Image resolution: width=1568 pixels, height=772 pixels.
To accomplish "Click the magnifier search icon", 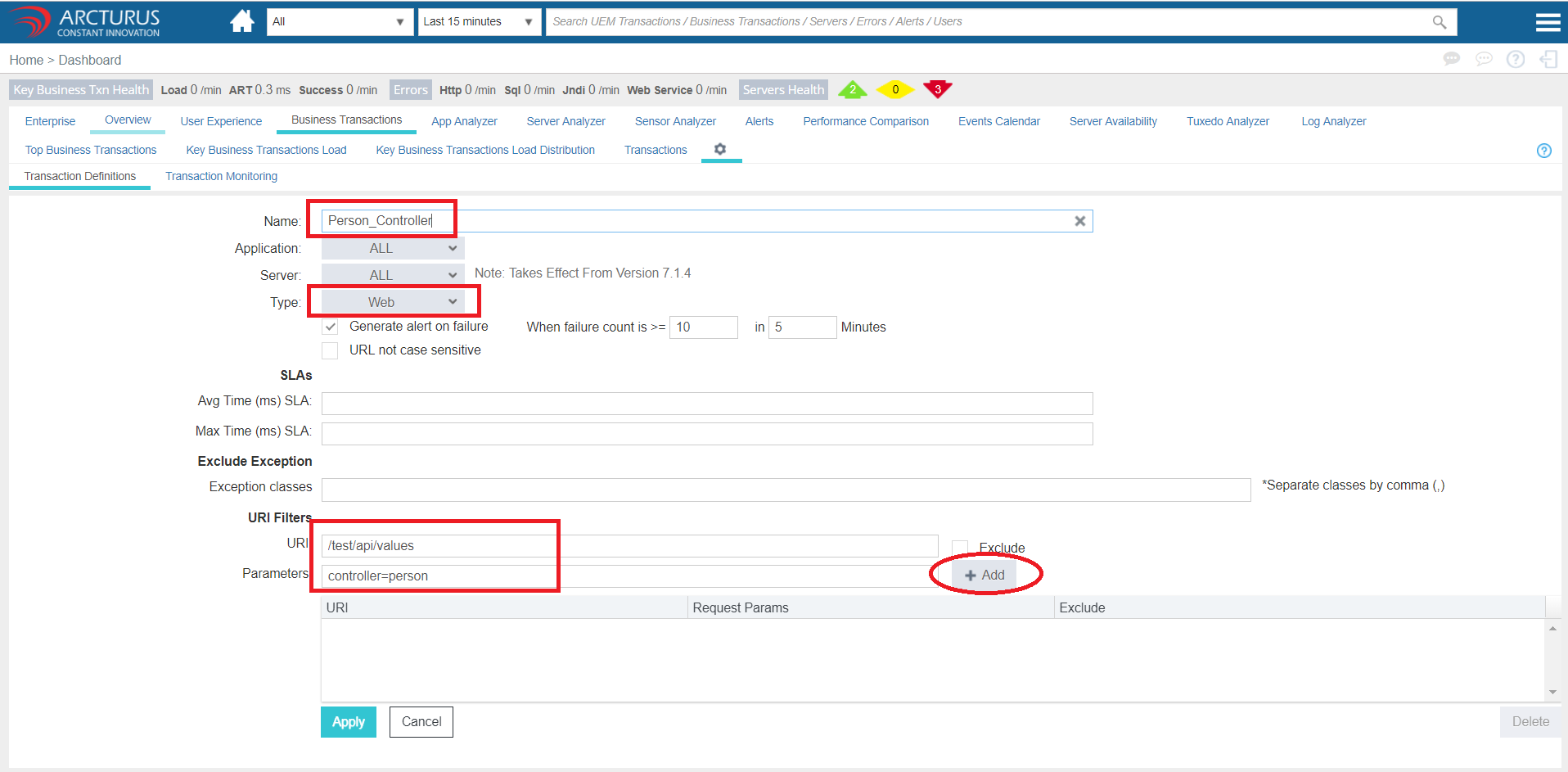I will 1439,22.
